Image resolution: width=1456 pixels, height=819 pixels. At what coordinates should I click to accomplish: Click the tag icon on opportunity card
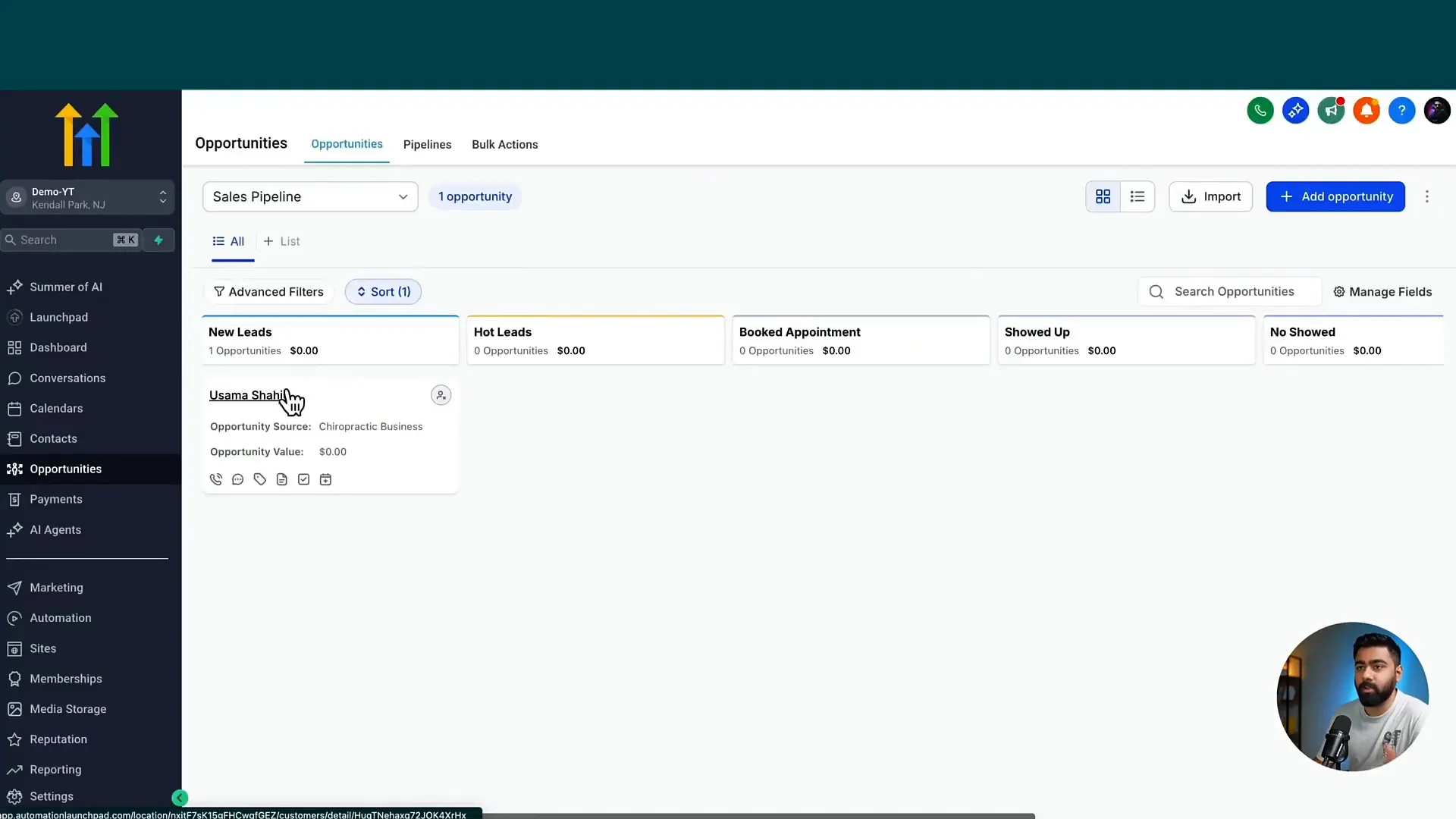pos(260,479)
